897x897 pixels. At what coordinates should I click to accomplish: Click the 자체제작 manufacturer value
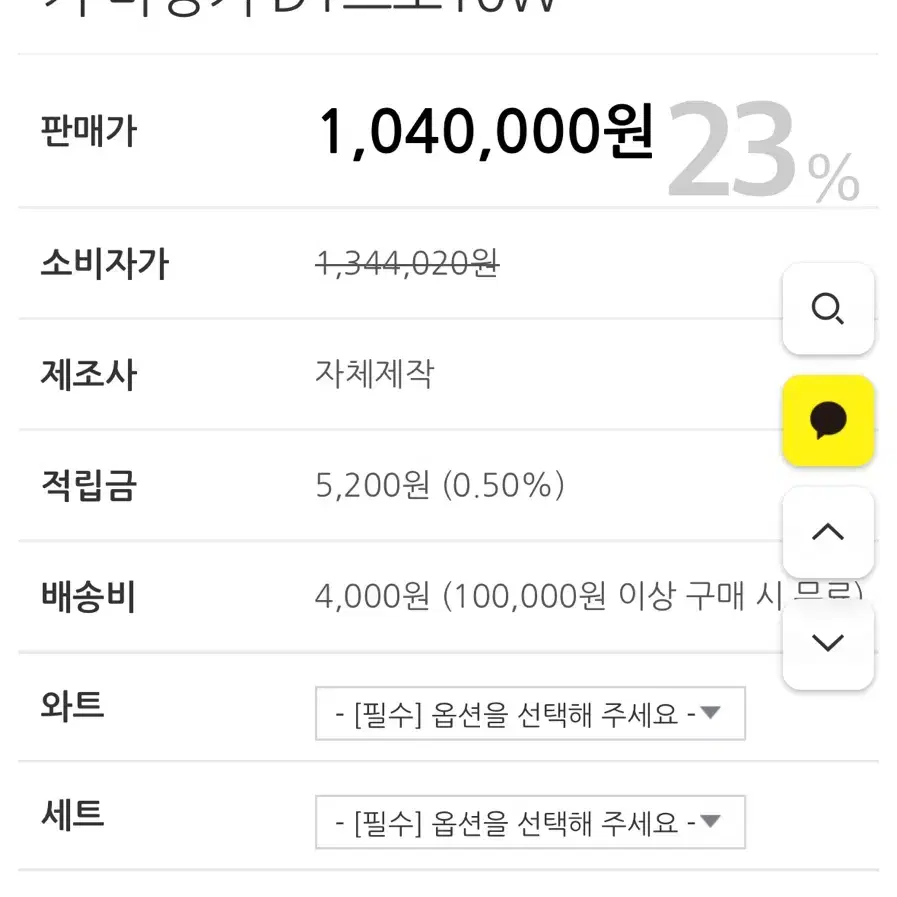click(x=375, y=374)
